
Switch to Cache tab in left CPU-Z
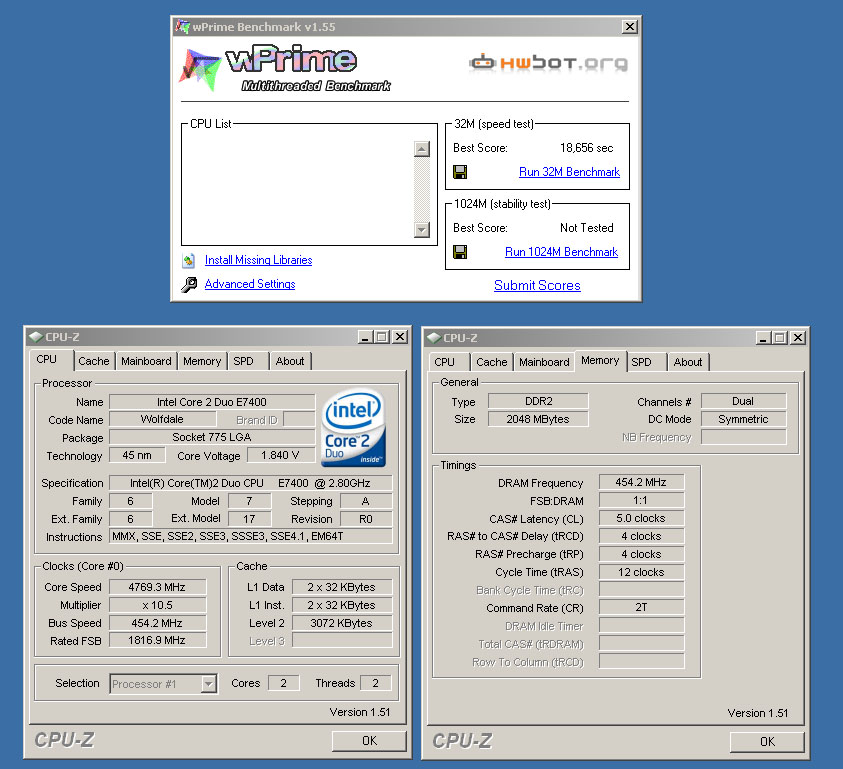(x=94, y=361)
